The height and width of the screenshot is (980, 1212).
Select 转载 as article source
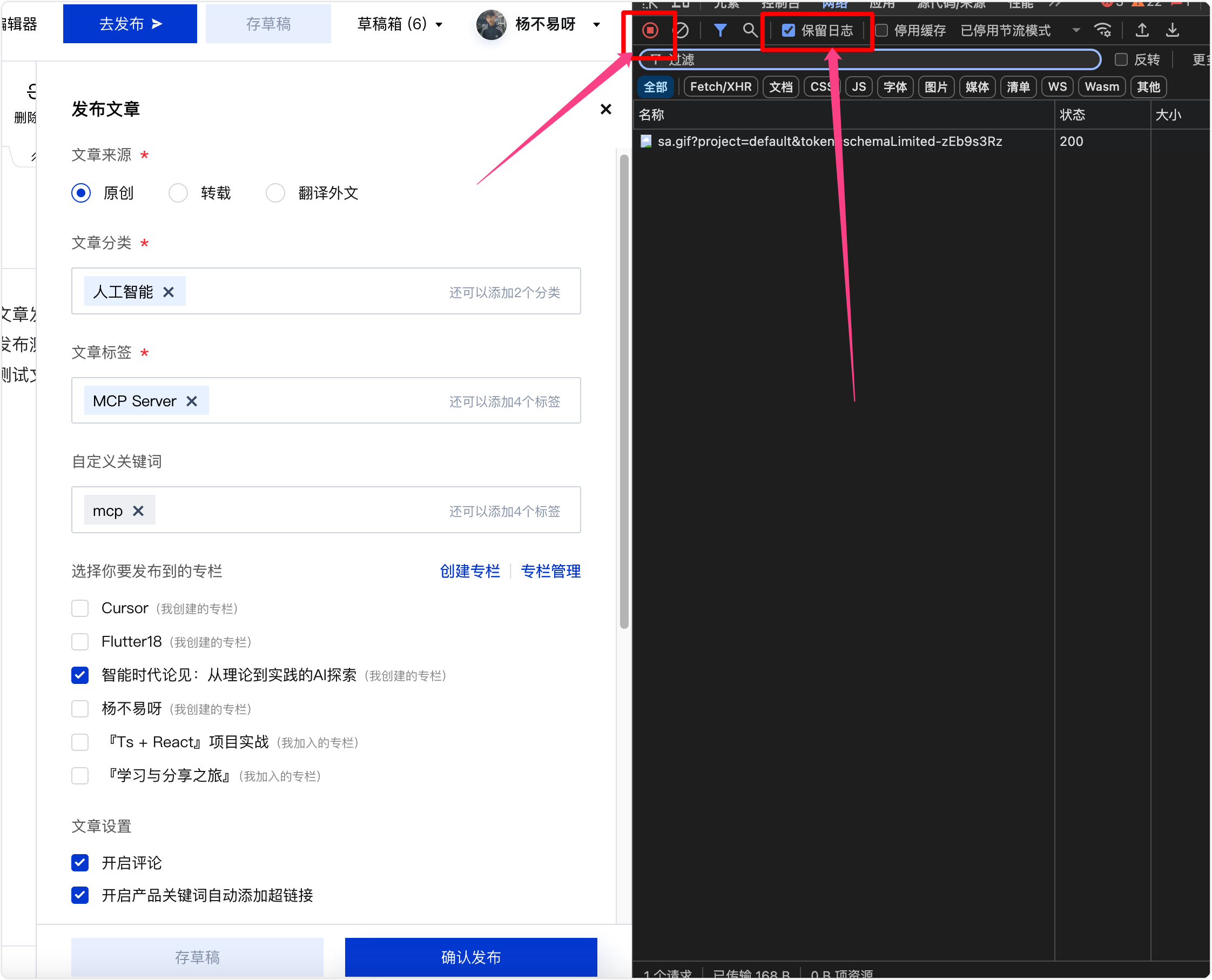178,193
